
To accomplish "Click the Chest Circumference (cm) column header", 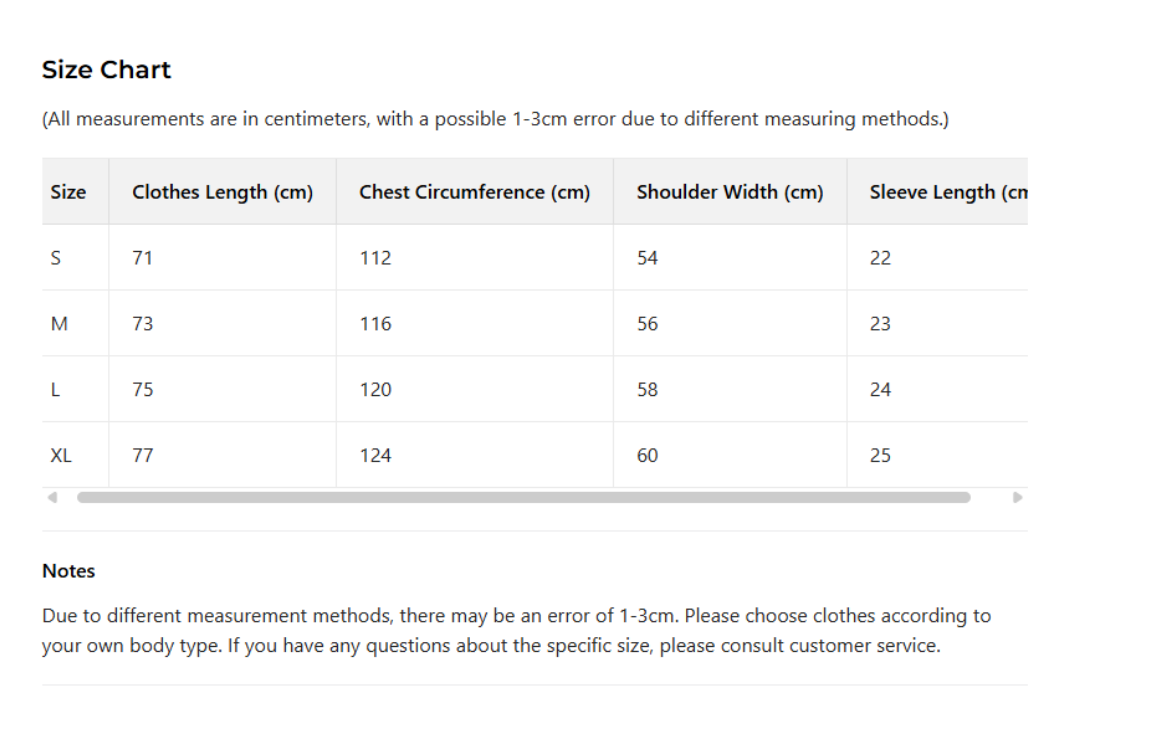I will (x=474, y=192).
